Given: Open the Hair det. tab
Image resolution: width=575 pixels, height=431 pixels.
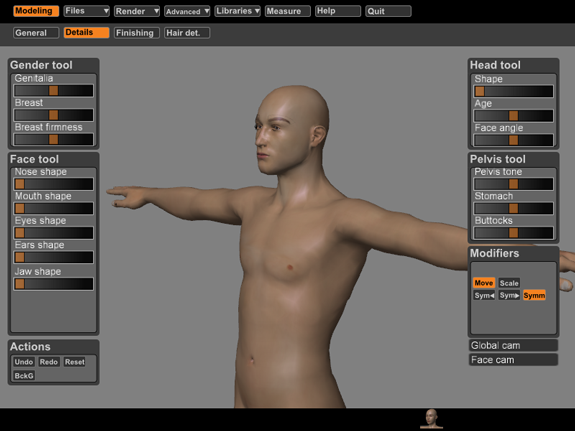Looking at the screenshot, I should [x=187, y=33].
